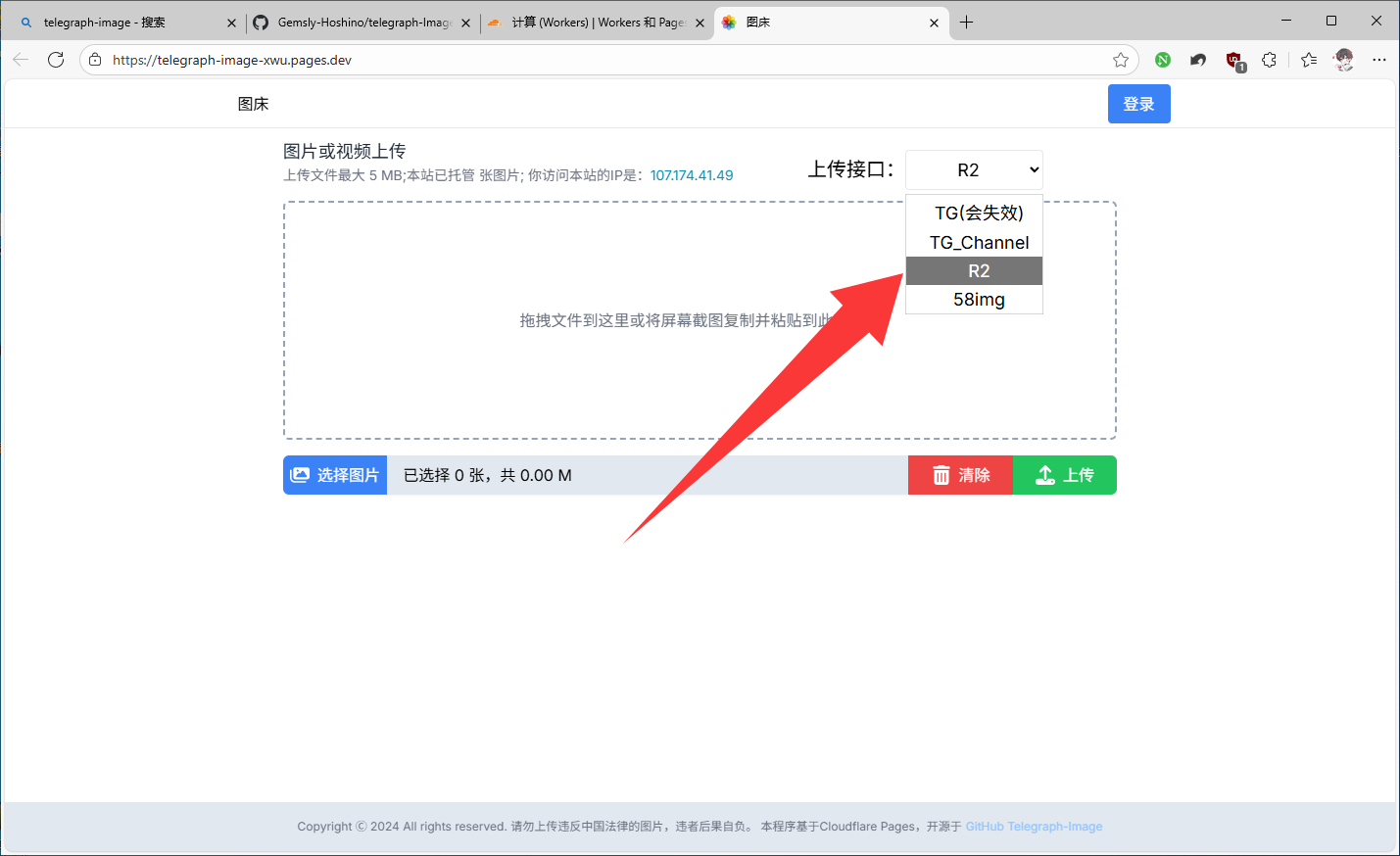Expand the upload interface R2 dropdown
The image size is (1400, 856).
coord(974,170)
